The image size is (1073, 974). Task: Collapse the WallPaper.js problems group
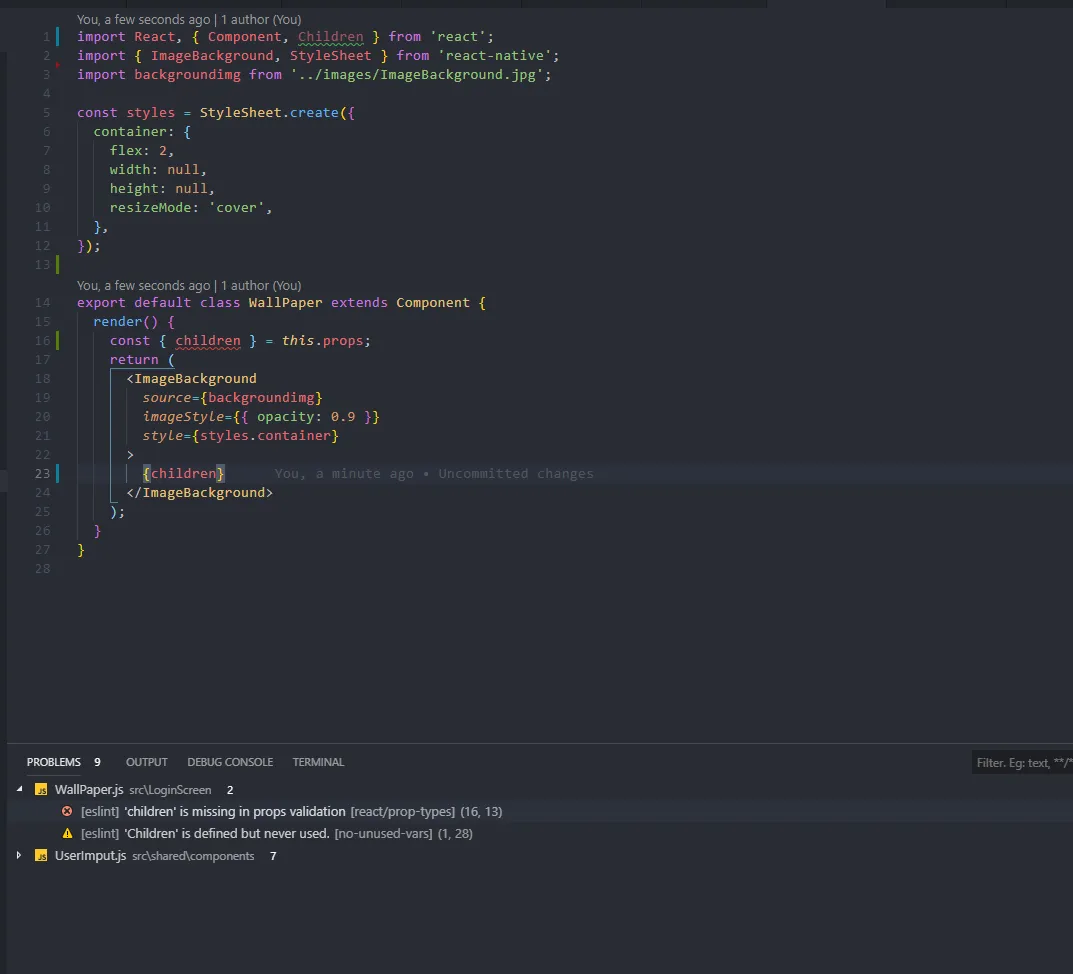click(x=19, y=789)
